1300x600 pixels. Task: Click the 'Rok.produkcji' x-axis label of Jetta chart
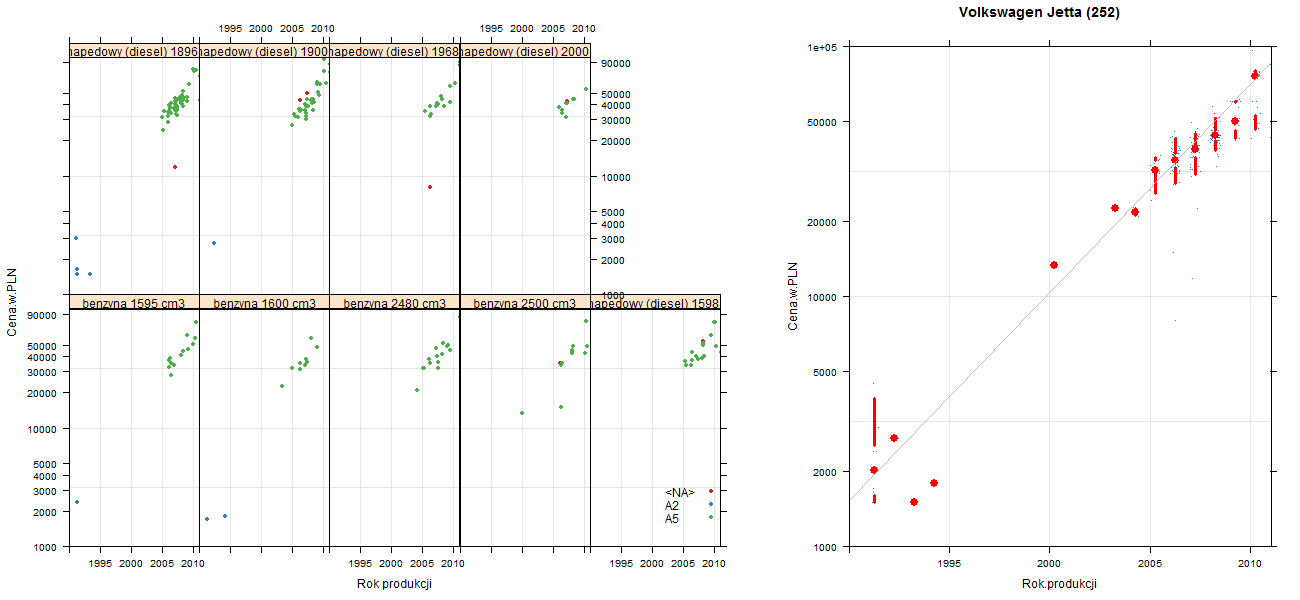(x=1060, y=584)
